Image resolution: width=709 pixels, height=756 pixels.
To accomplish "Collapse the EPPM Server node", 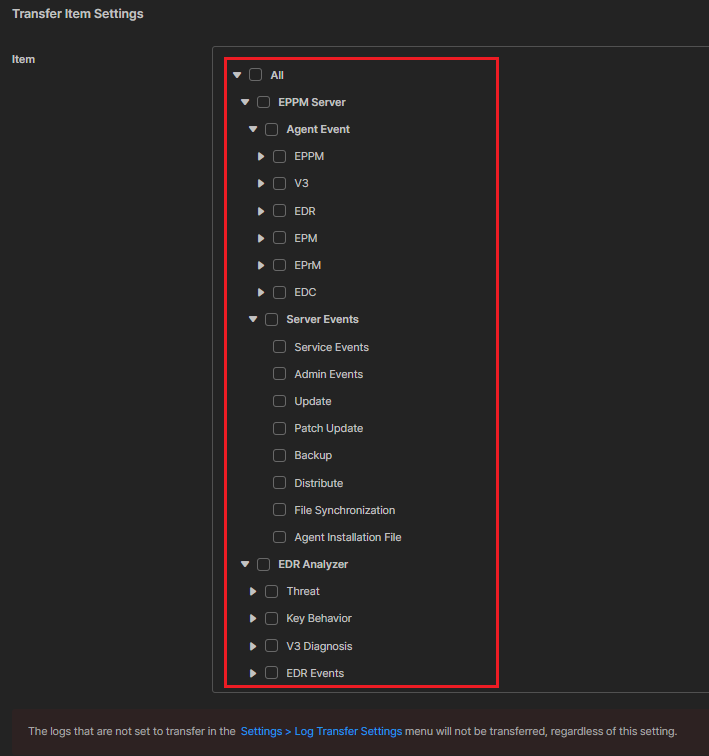I will 245,102.
